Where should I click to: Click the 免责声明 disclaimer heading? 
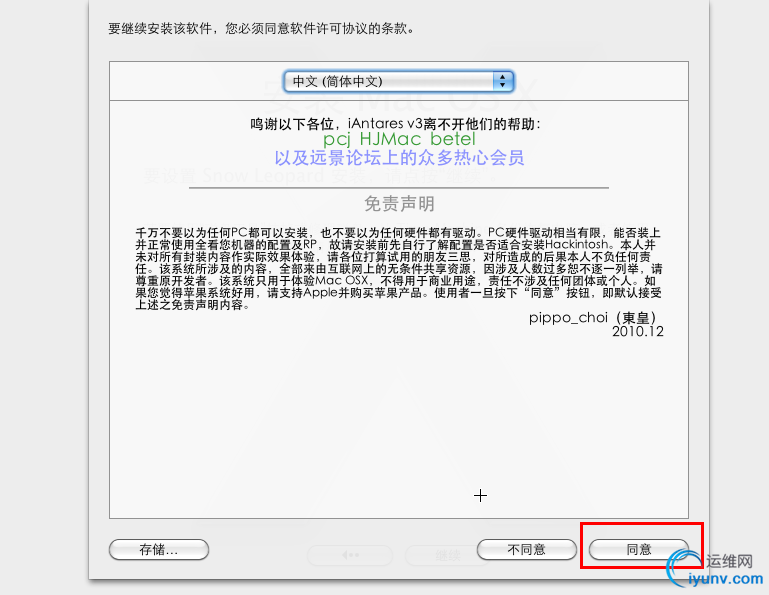tap(399, 204)
